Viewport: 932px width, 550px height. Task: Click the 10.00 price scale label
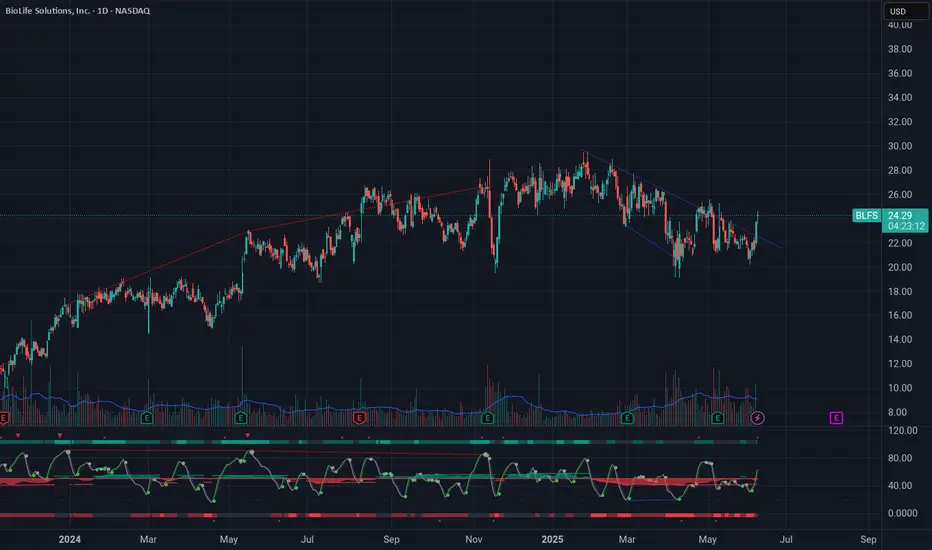tap(900, 388)
